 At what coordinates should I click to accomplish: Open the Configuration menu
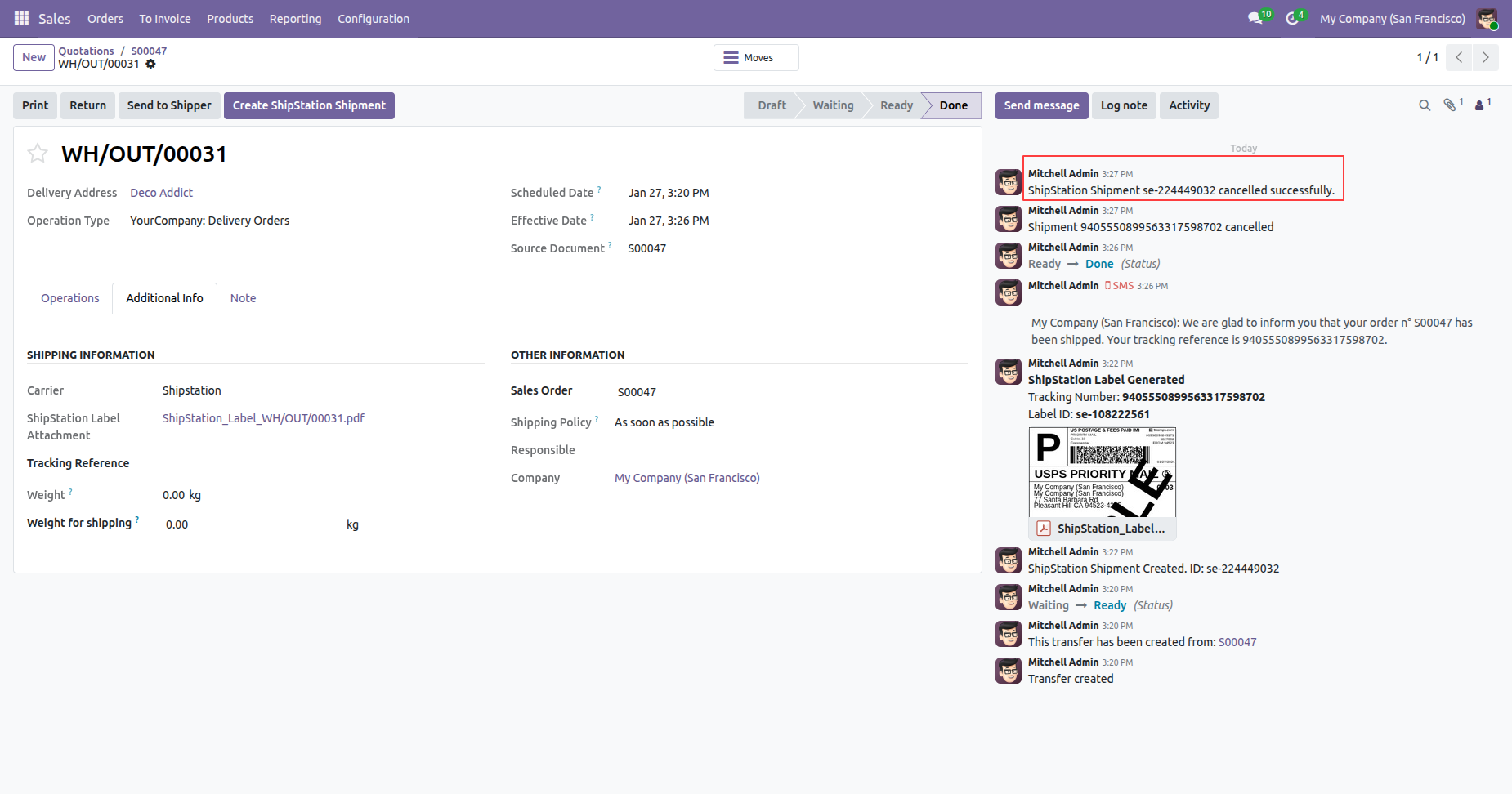pos(374,18)
